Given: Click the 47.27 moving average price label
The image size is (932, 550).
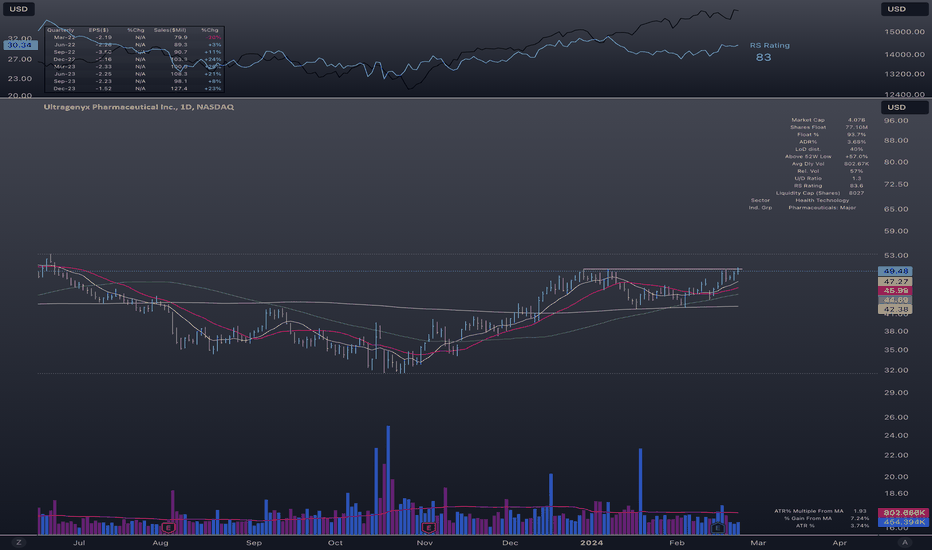Looking at the screenshot, I should (895, 281).
